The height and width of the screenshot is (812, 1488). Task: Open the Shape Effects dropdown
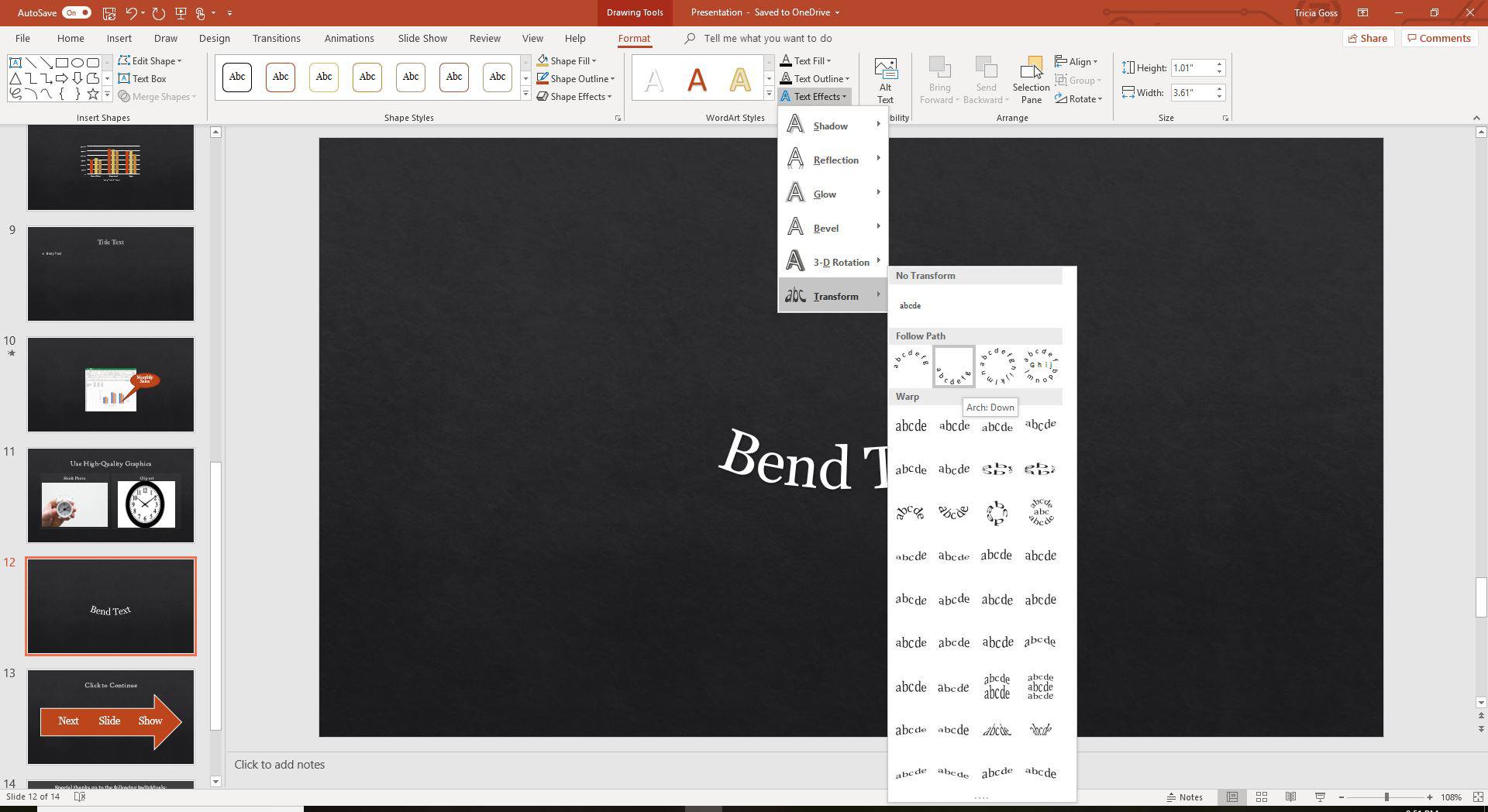click(574, 96)
